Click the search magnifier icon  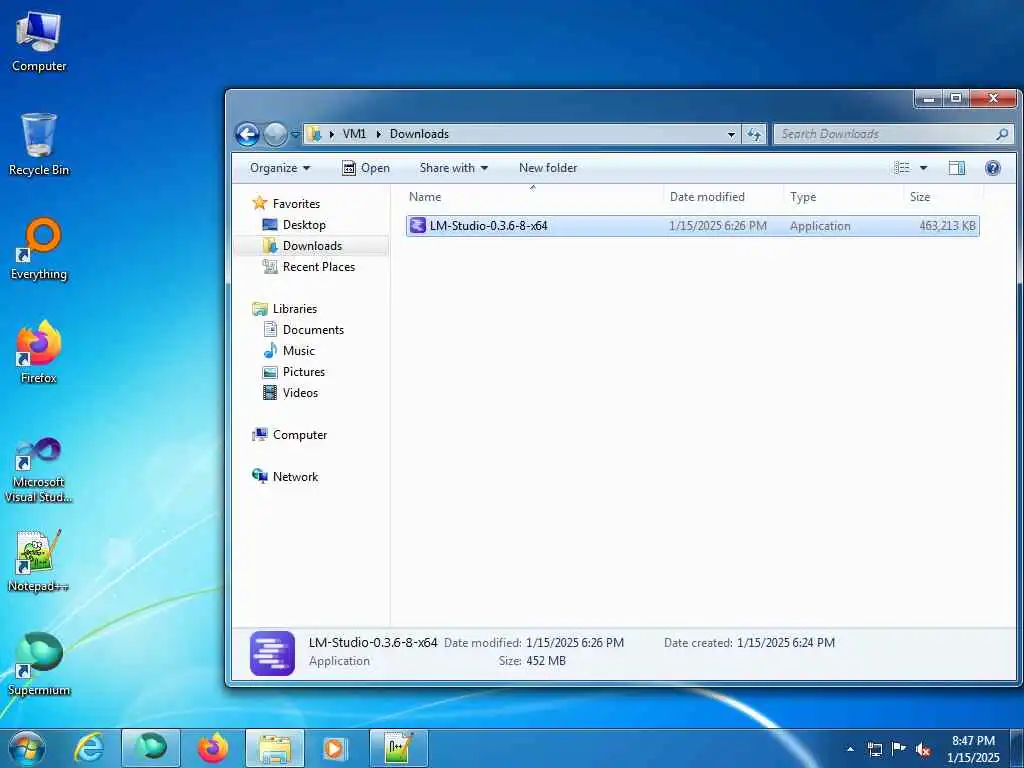click(x=1002, y=134)
